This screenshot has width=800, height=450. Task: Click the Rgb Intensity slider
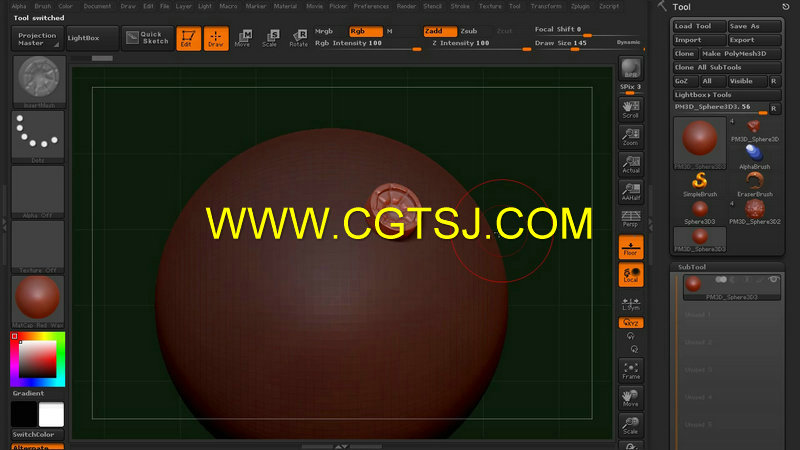click(x=368, y=44)
